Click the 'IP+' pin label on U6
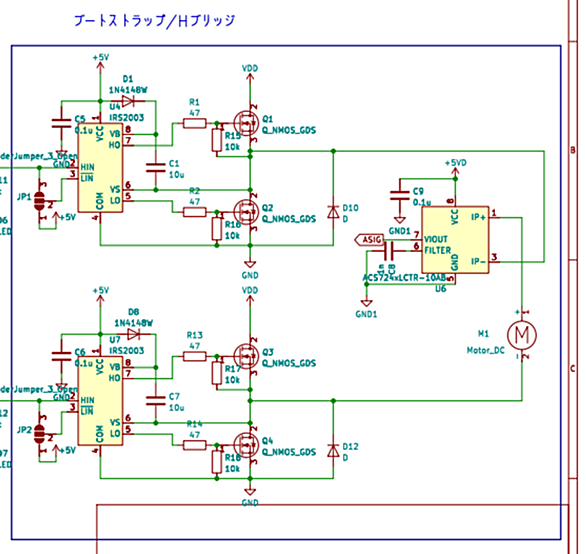586x554 pixels. (478, 217)
